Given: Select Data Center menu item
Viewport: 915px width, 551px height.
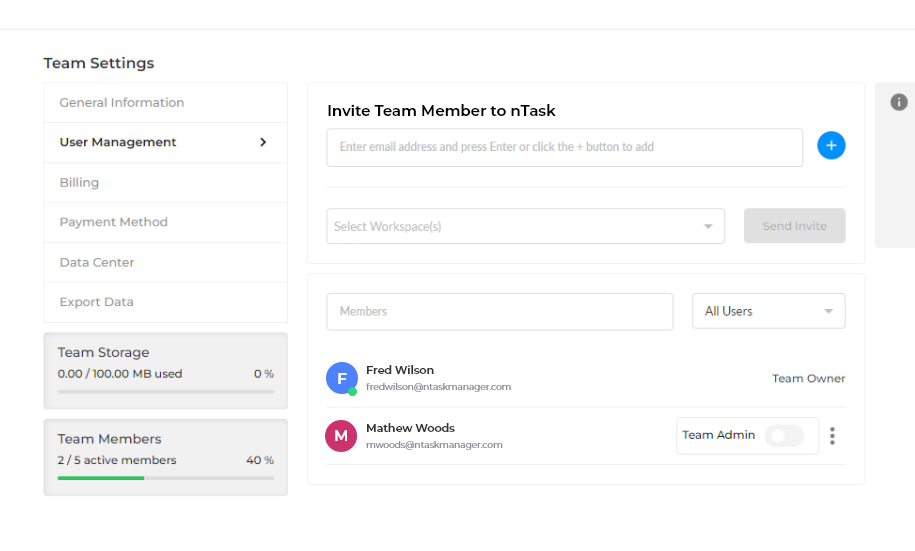Looking at the screenshot, I should pyautogui.click(x=97, y=262).
